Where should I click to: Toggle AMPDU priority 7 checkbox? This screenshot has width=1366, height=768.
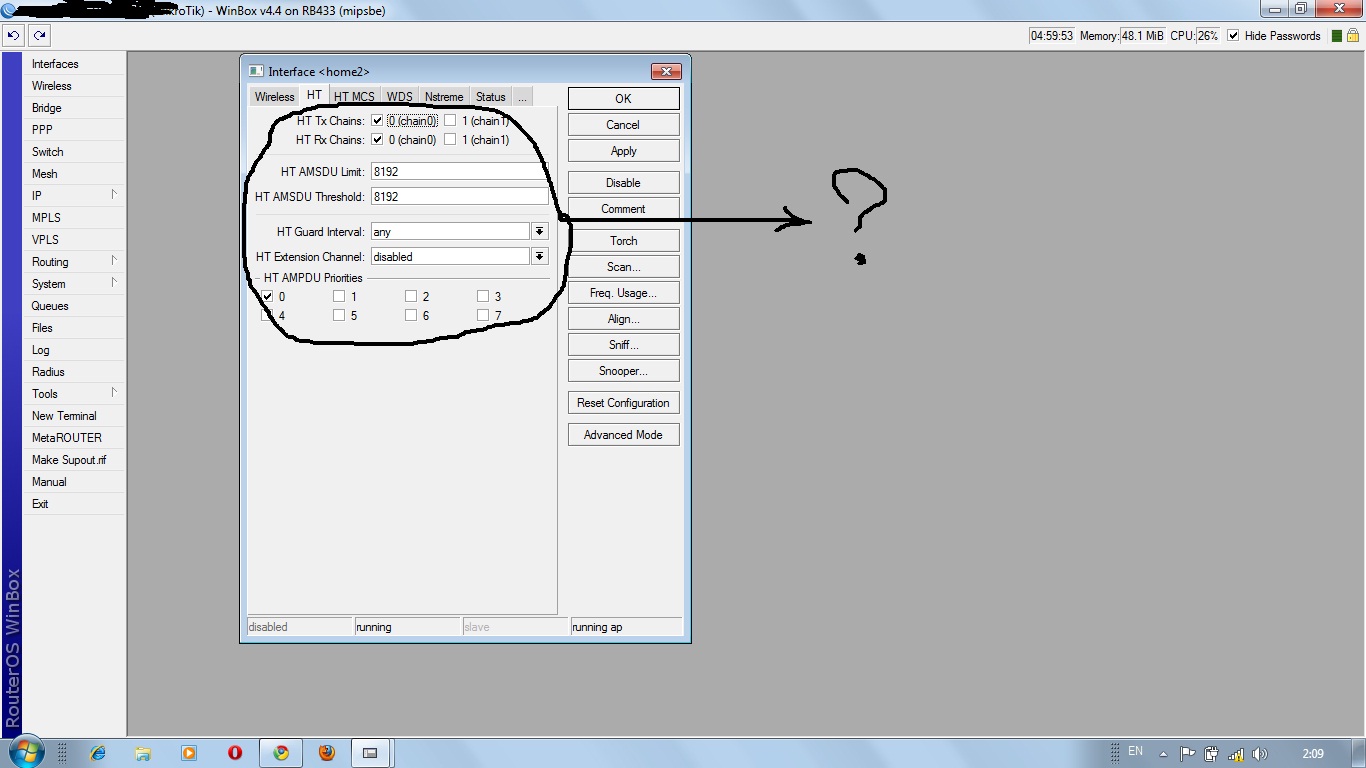(483, 315)
